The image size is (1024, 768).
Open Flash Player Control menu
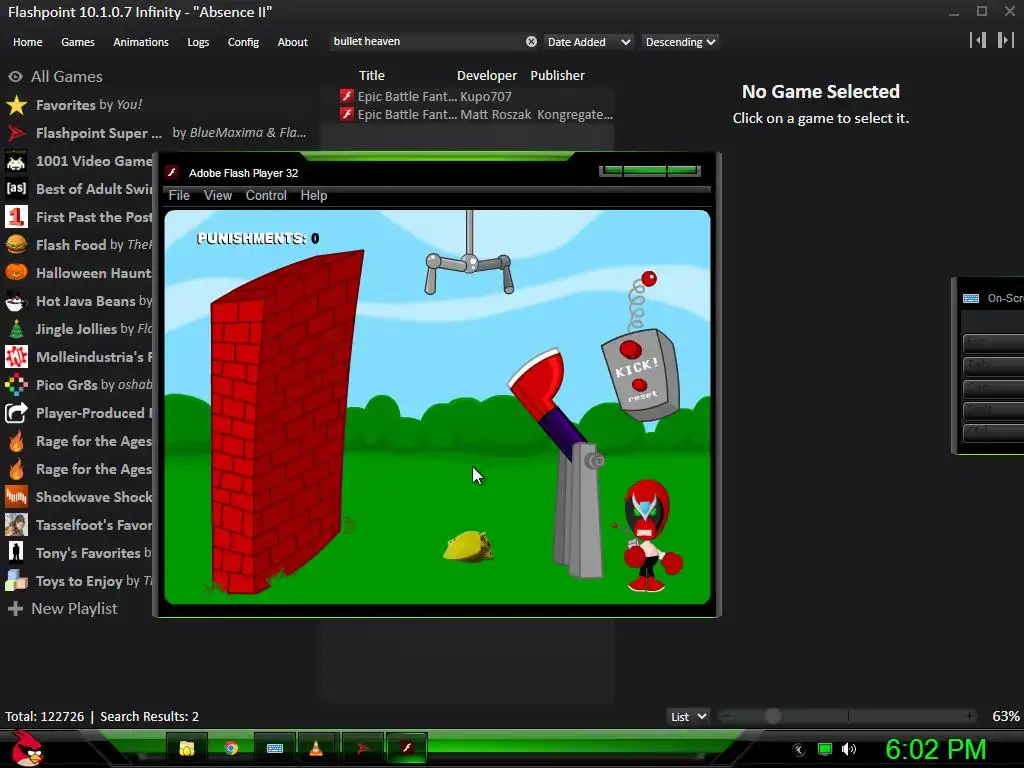click(266, 195)
